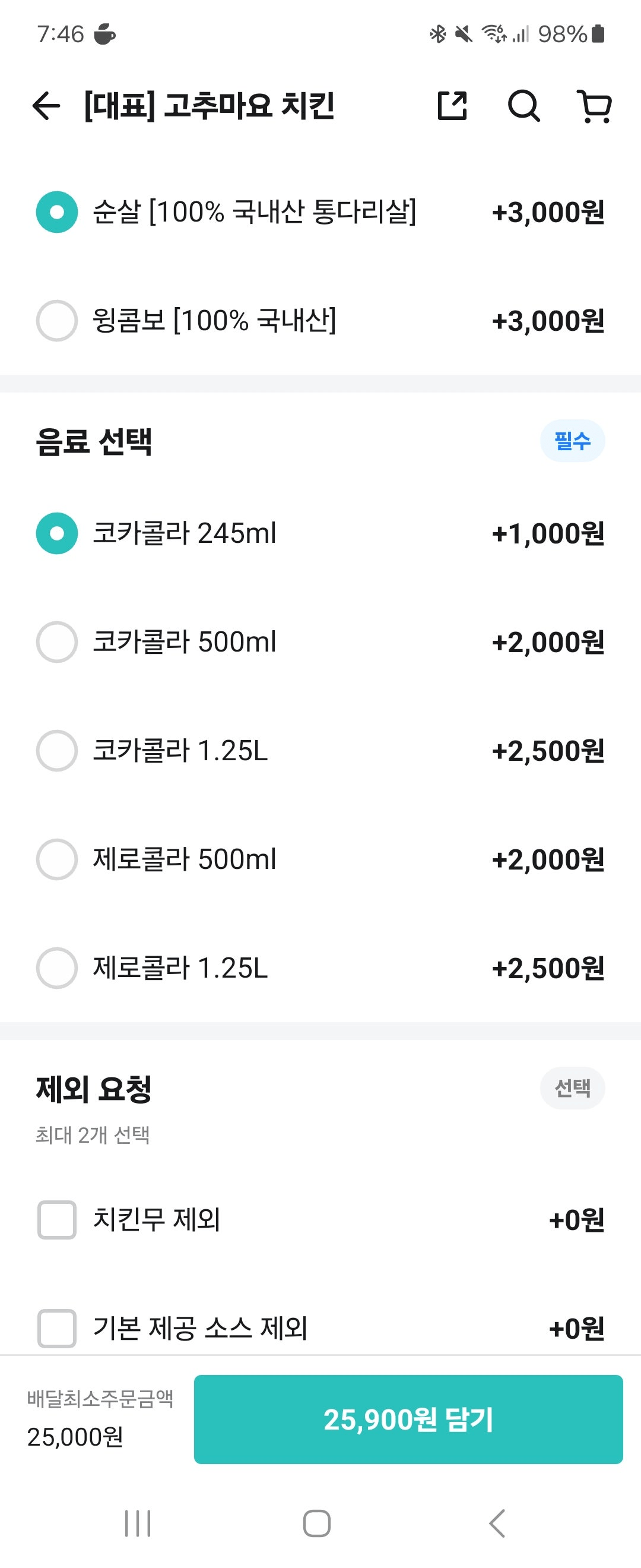Tap Android recent apps navigation icon

click(138, 1523)
